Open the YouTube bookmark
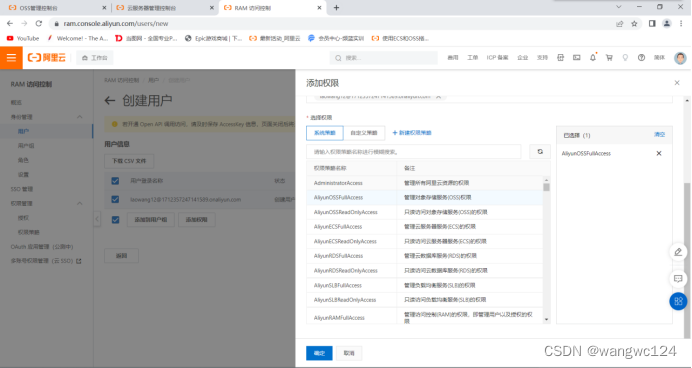The width and height of the screenshot is (692, 368). [x=23, y=38]
